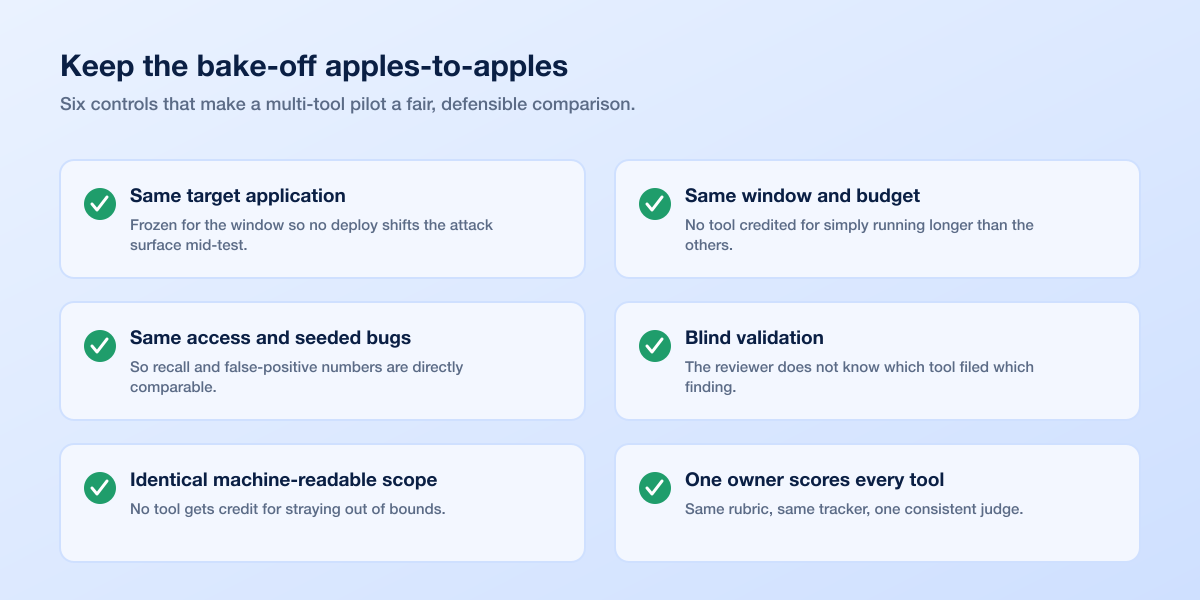Click the One owner scores every tool title
This screenshot has width=1200, height=600.
click(815, 480)
